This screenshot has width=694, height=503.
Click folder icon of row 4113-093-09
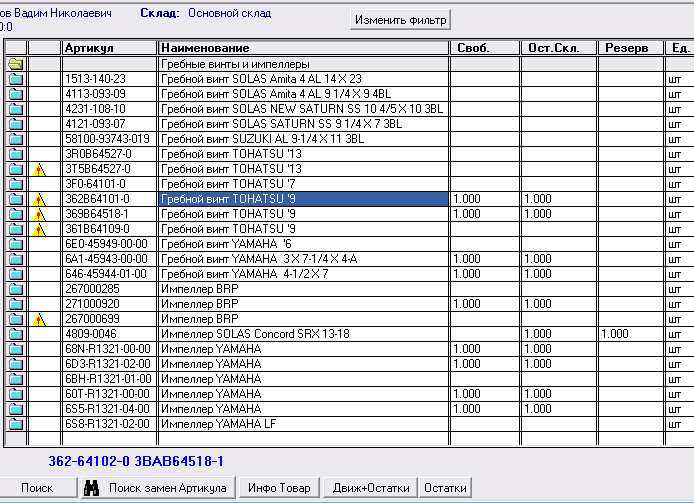point(15,94)
